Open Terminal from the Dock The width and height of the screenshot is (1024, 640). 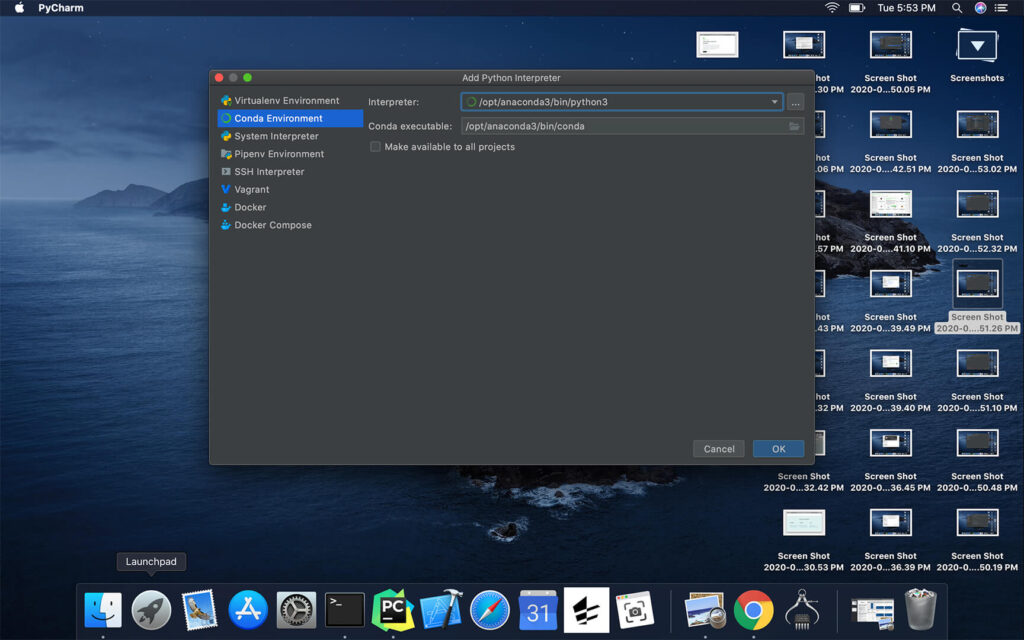pos(344,611)
